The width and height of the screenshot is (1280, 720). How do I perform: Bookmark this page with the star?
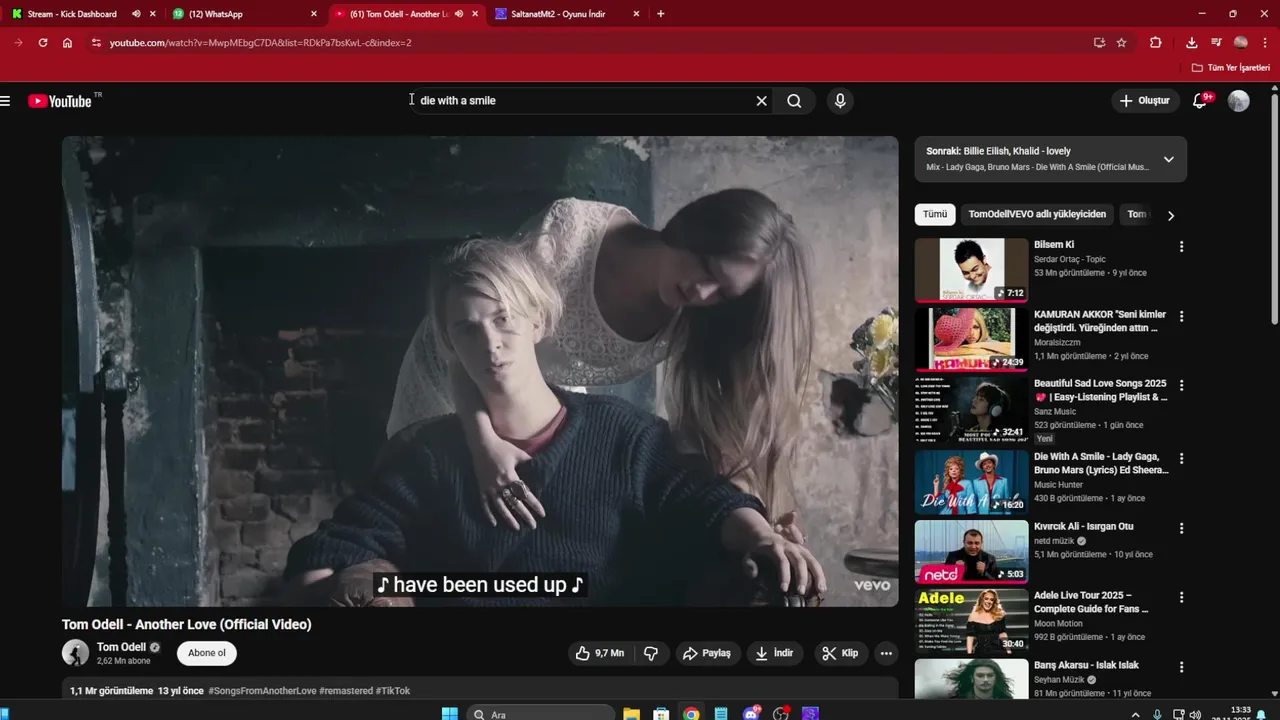click(x=1122, y=43)
